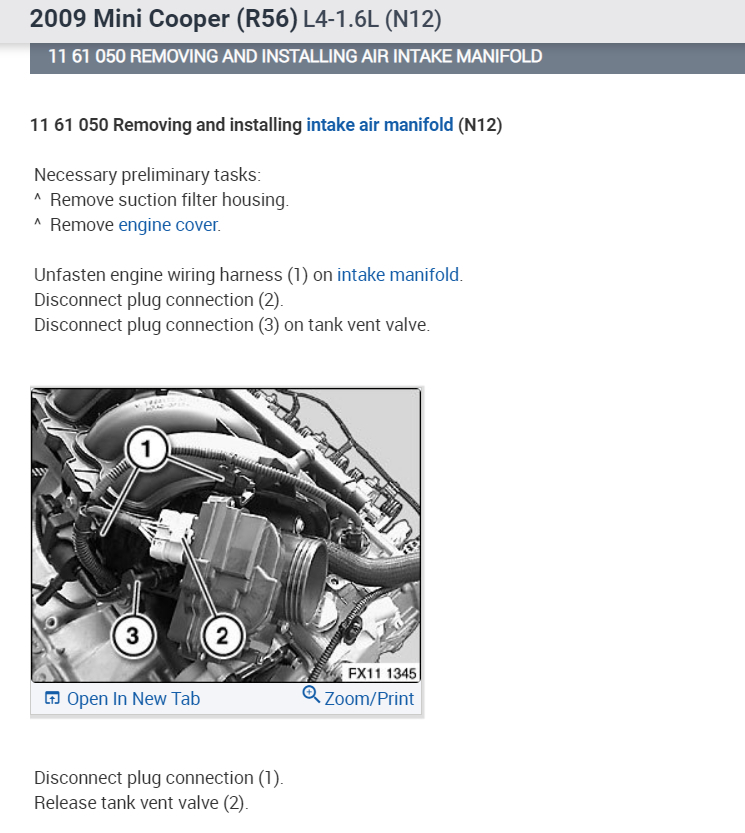The image size is (745, 833).
Task: Click 'Disconnect plug connection (2).' line
Action: click(159, 300)
